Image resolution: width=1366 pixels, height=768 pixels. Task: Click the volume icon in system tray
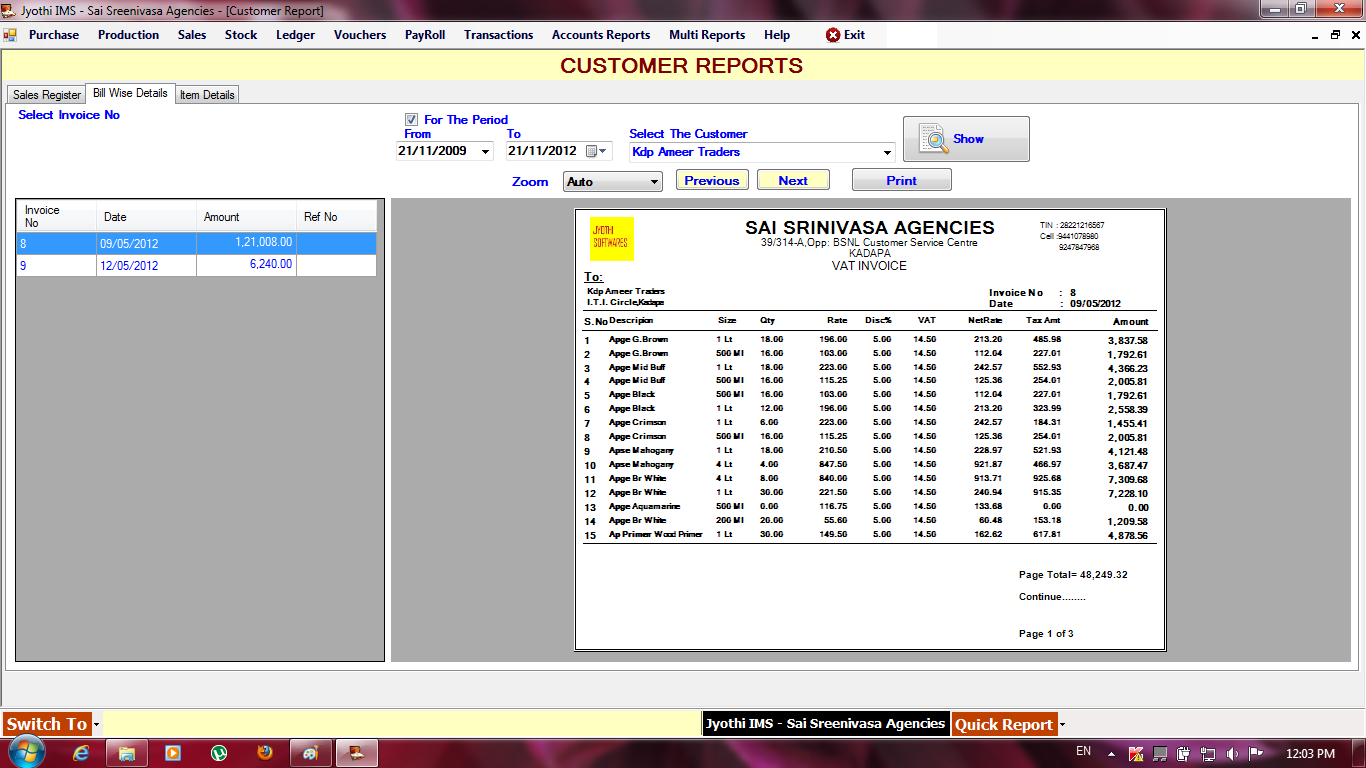1232,753
